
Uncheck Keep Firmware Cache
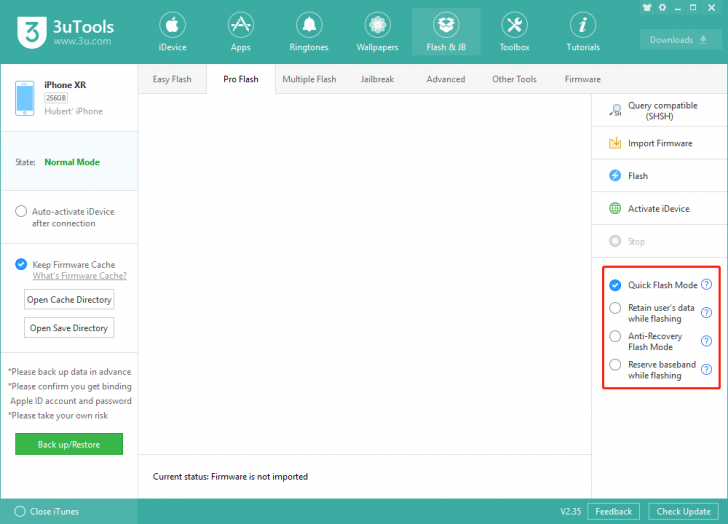point(21,265)
